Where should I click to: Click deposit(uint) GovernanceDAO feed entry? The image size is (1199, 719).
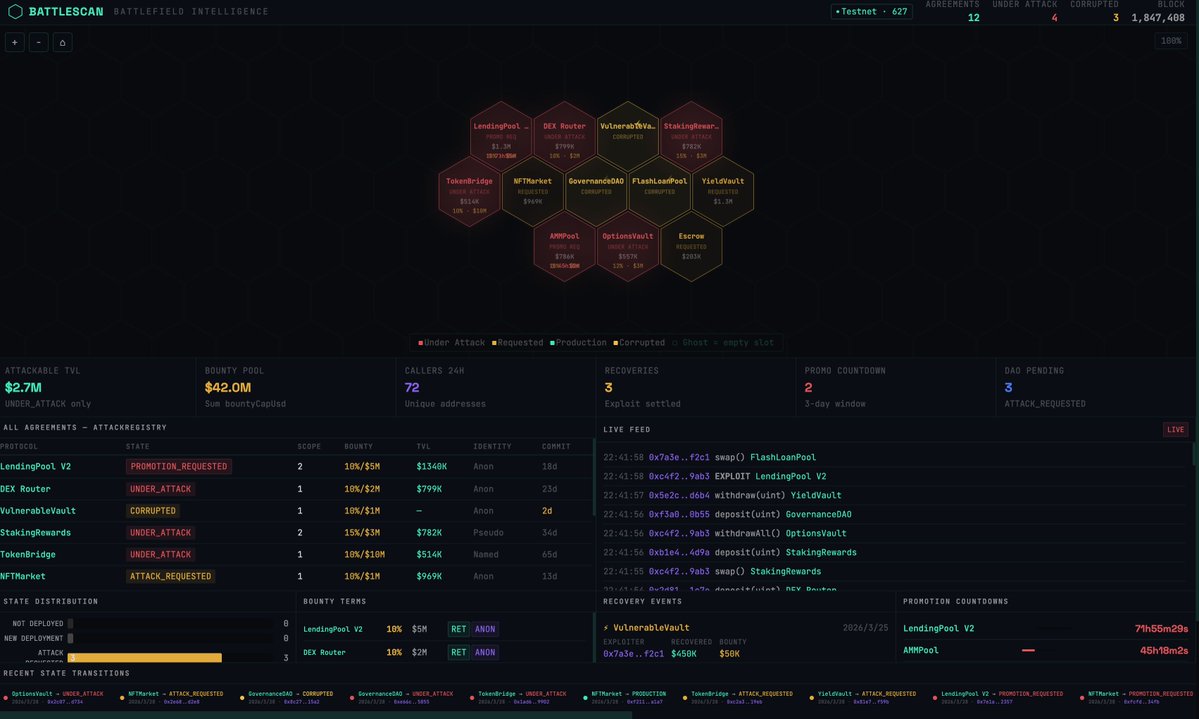[x=895, y=514]
